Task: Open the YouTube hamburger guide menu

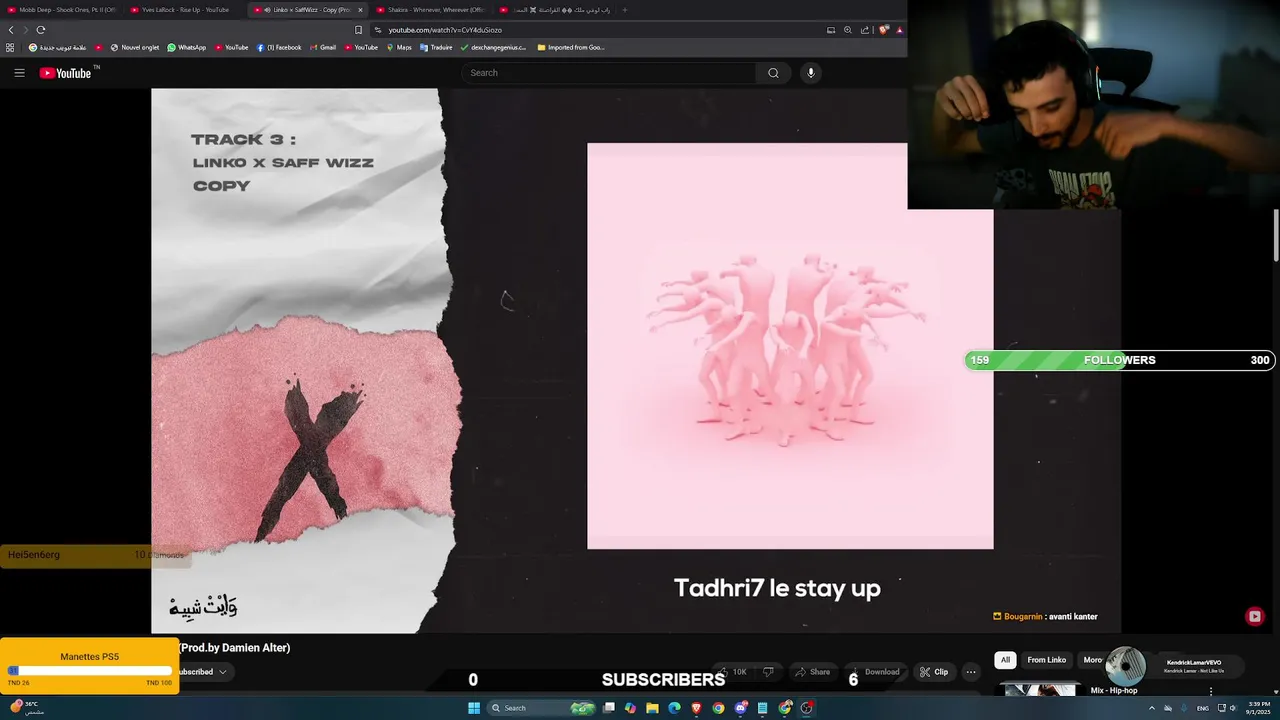Action: (19, 73)
